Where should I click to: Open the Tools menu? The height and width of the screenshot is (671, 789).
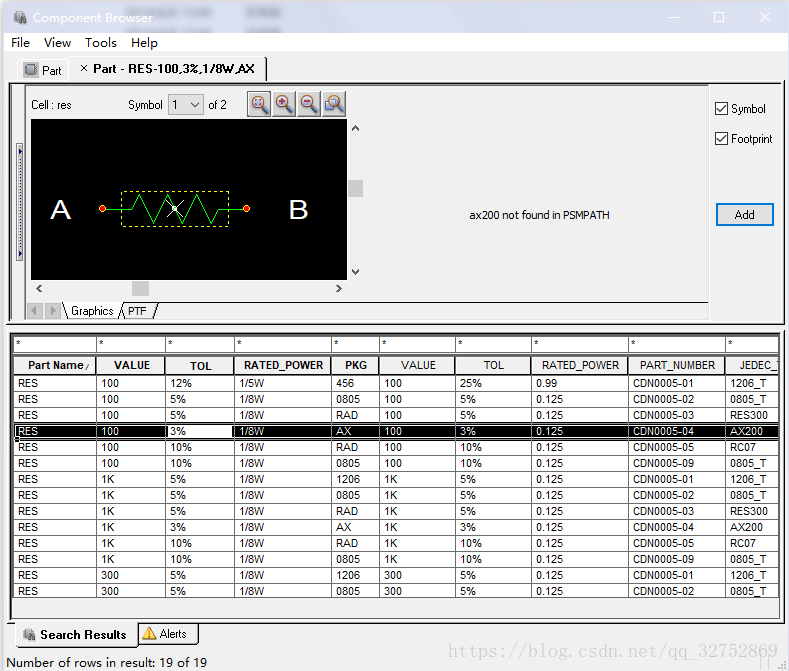coord(101,43)
